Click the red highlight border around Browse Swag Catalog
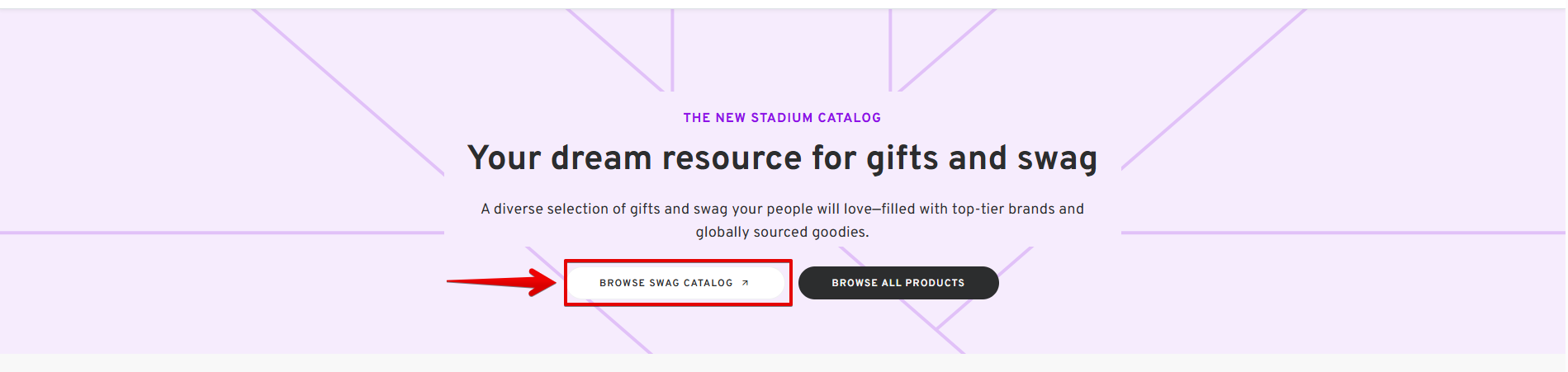The height and width of the screenshot is (372, 1568). click(x=678, y=261)
